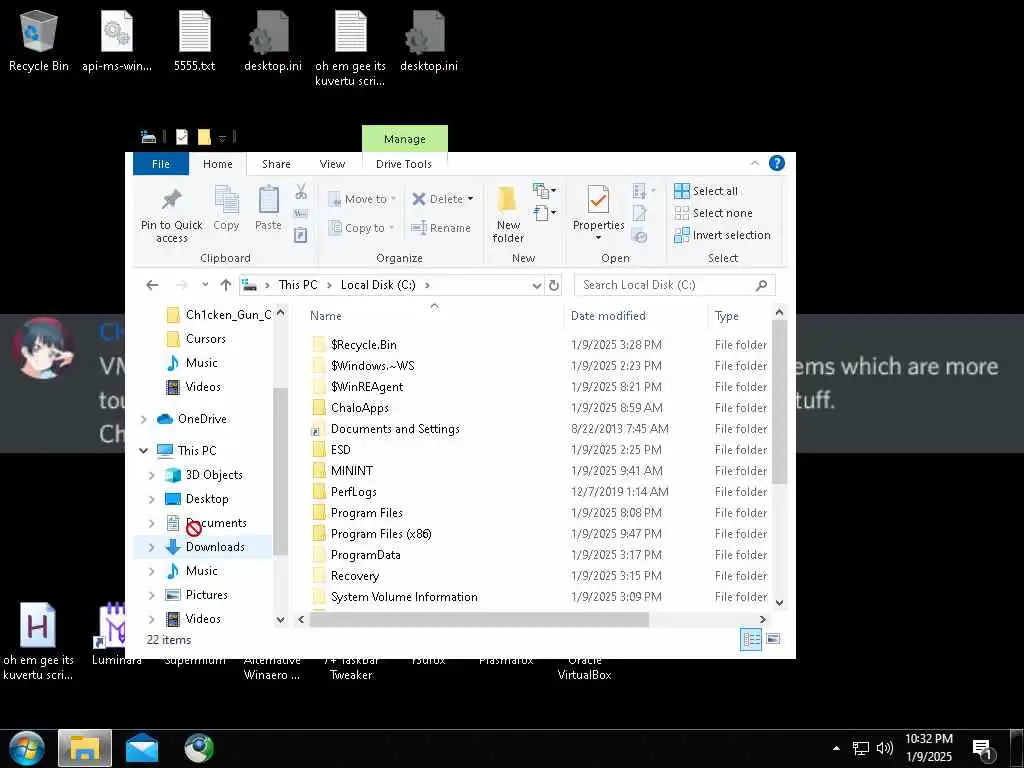Click the Up one level arrow
1024x768 pixels.
pyautogui.click(x=226, y=285)
